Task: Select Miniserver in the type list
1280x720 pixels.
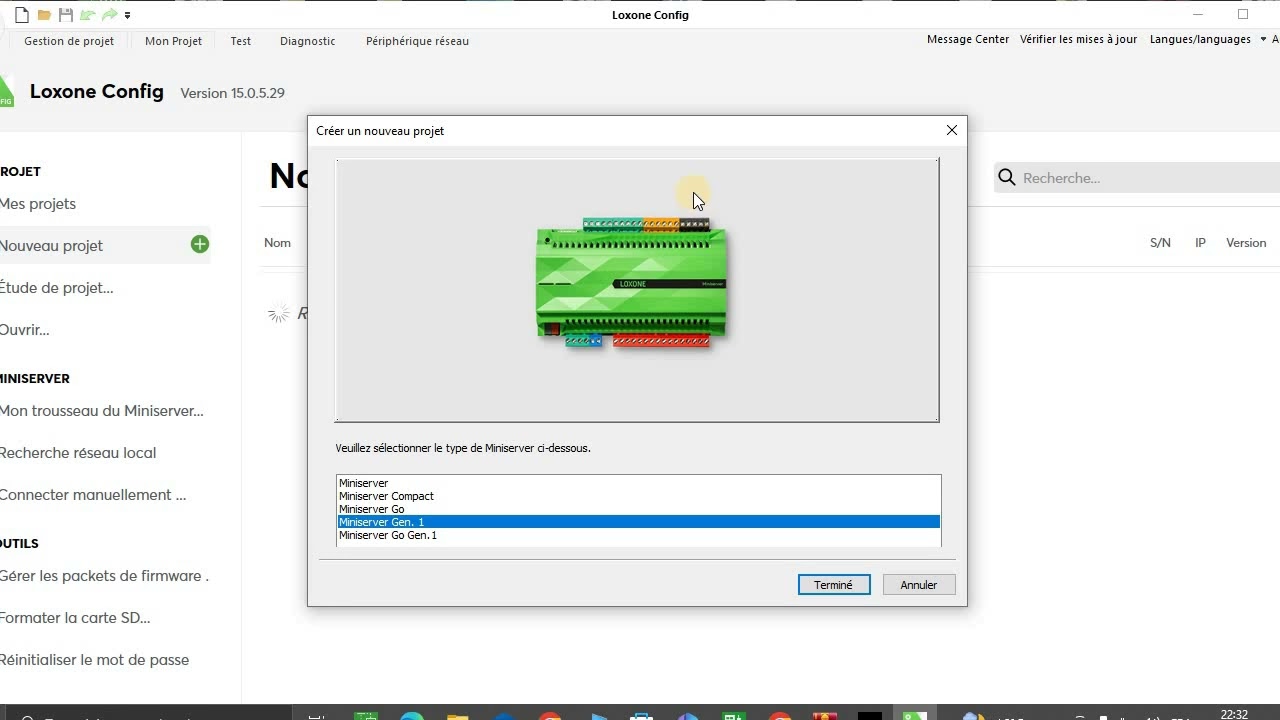Action: click(x=639, y=483)
